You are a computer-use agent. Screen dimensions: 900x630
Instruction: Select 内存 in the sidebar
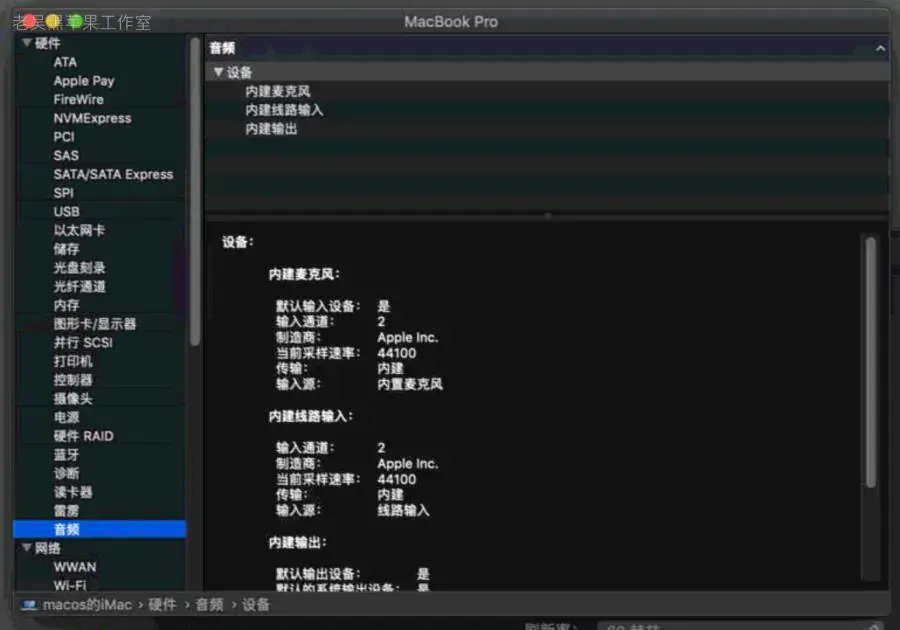click(67, 305)
